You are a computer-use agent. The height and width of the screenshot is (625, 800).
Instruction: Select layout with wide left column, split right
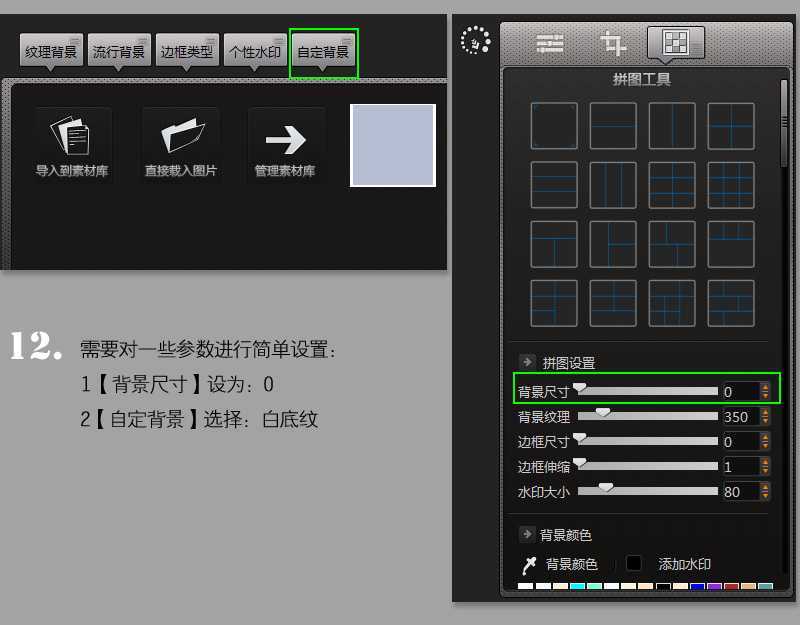coord(613,244)
